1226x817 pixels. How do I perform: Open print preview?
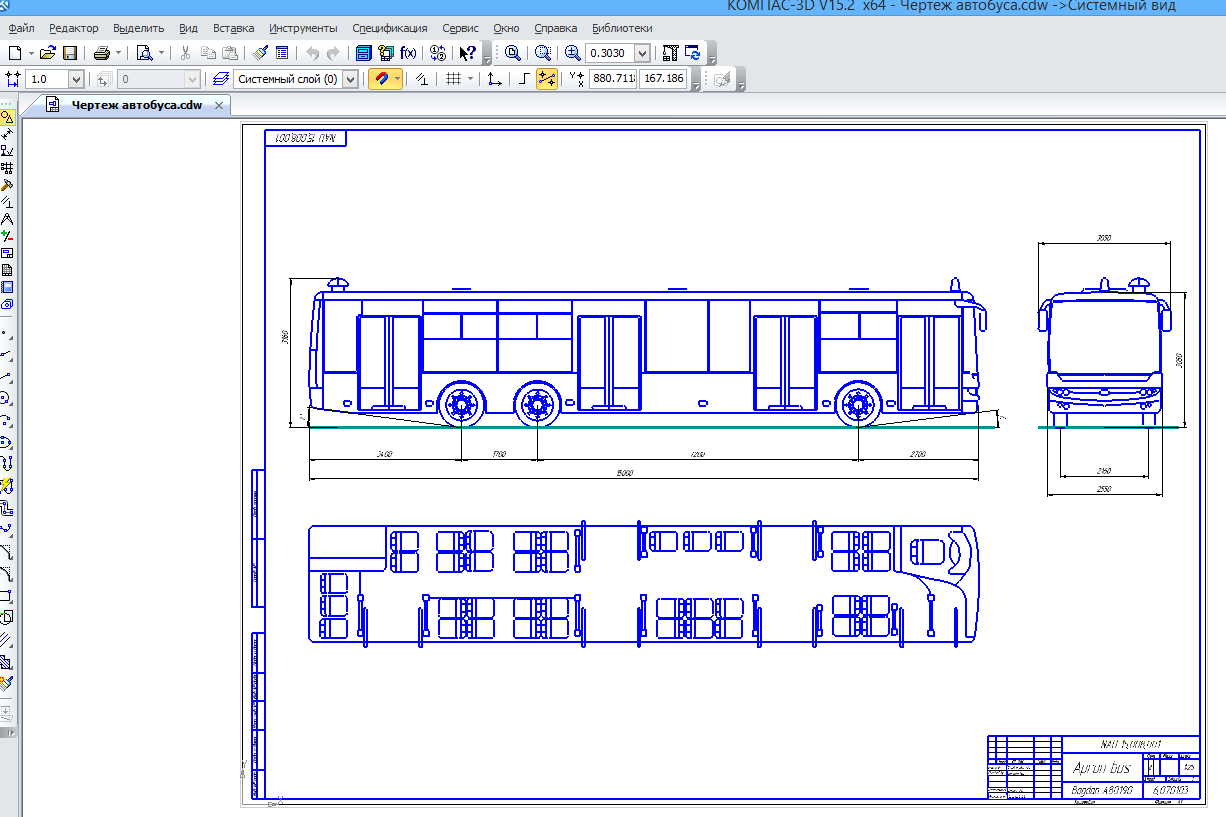[144, 53]
